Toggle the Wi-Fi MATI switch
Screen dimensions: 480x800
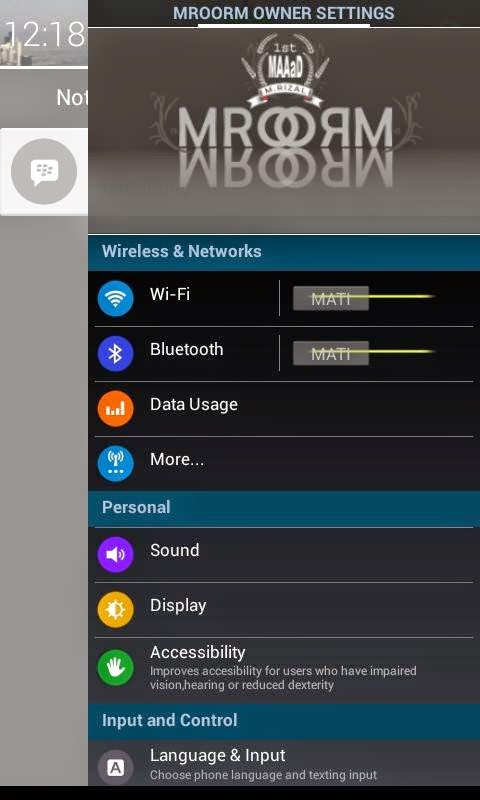tap(331, 298)
